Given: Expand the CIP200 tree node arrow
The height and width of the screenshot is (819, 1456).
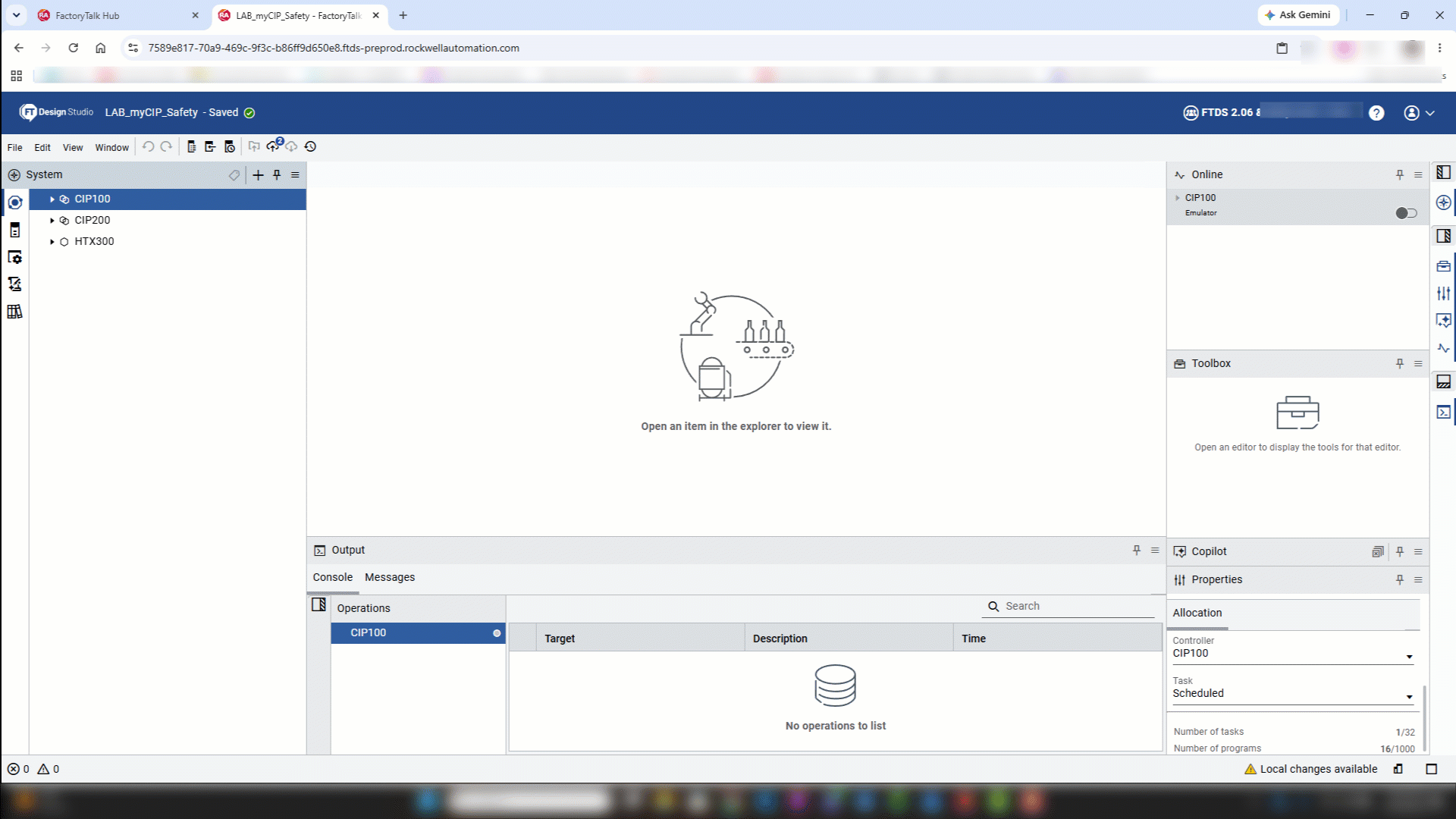Looking at the screenshot, I should pyautogui.click(x=52, y=221).
